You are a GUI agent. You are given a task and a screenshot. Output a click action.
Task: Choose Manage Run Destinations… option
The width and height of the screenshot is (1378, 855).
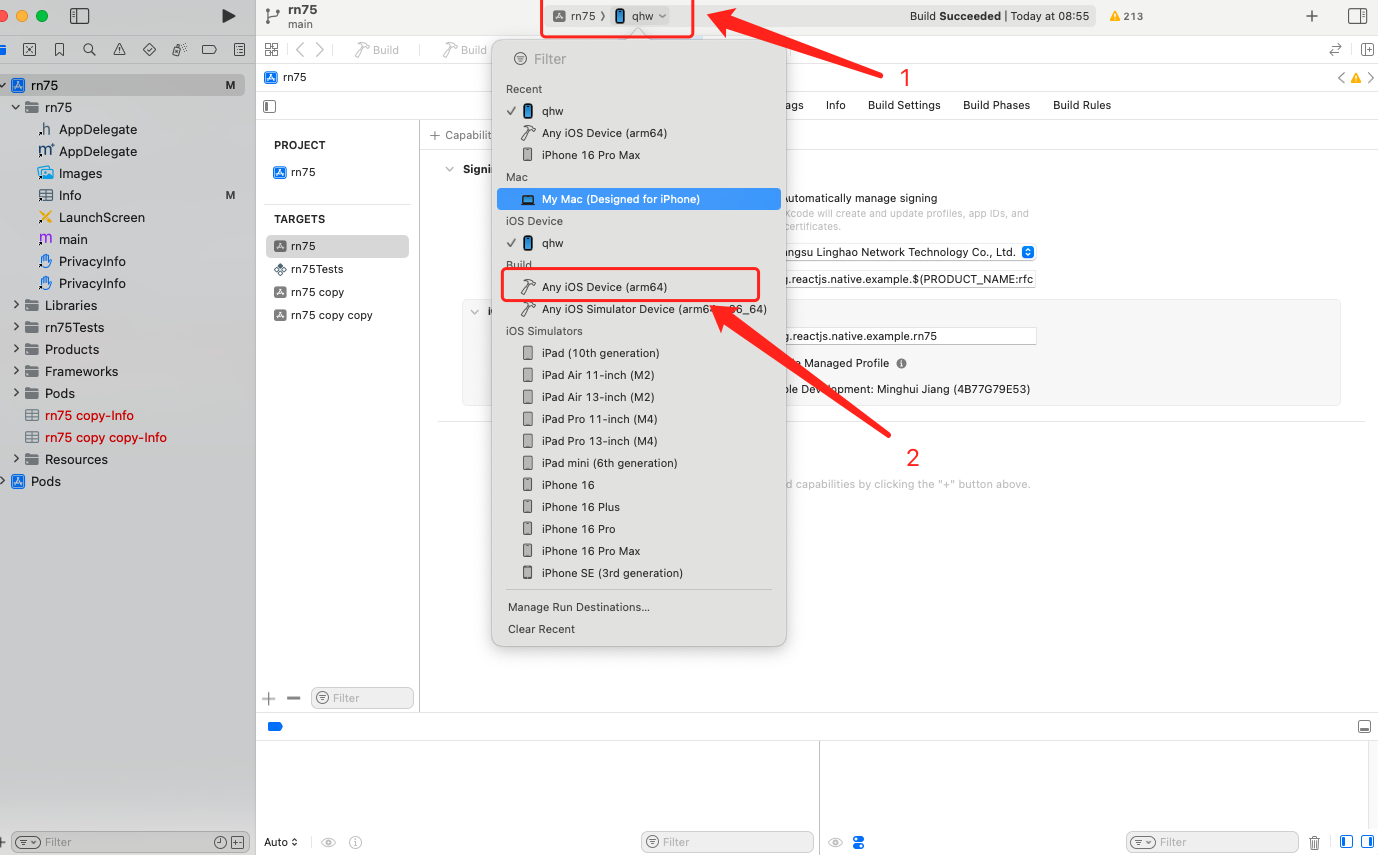coord(578,607)
